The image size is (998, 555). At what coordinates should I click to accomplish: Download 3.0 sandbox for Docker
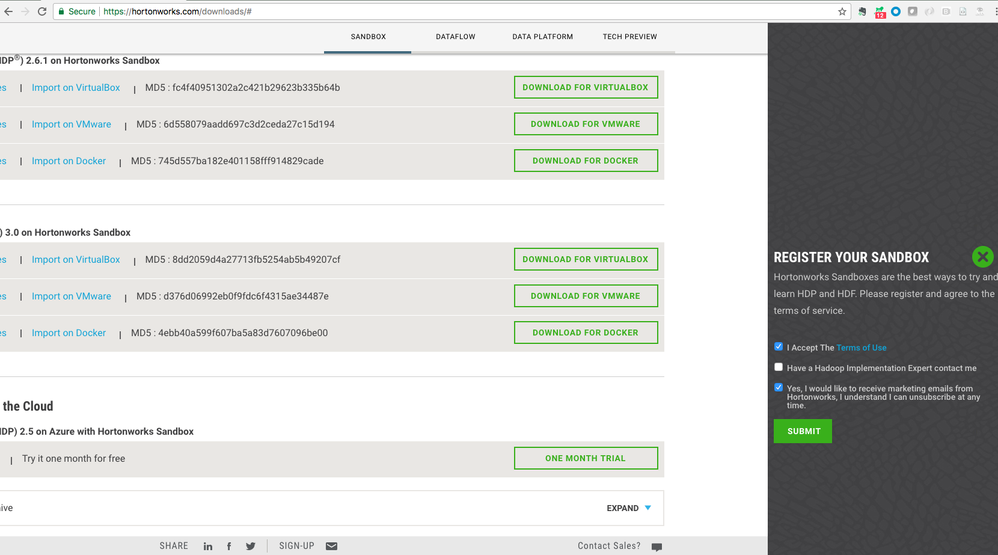(x=586, y=333)
